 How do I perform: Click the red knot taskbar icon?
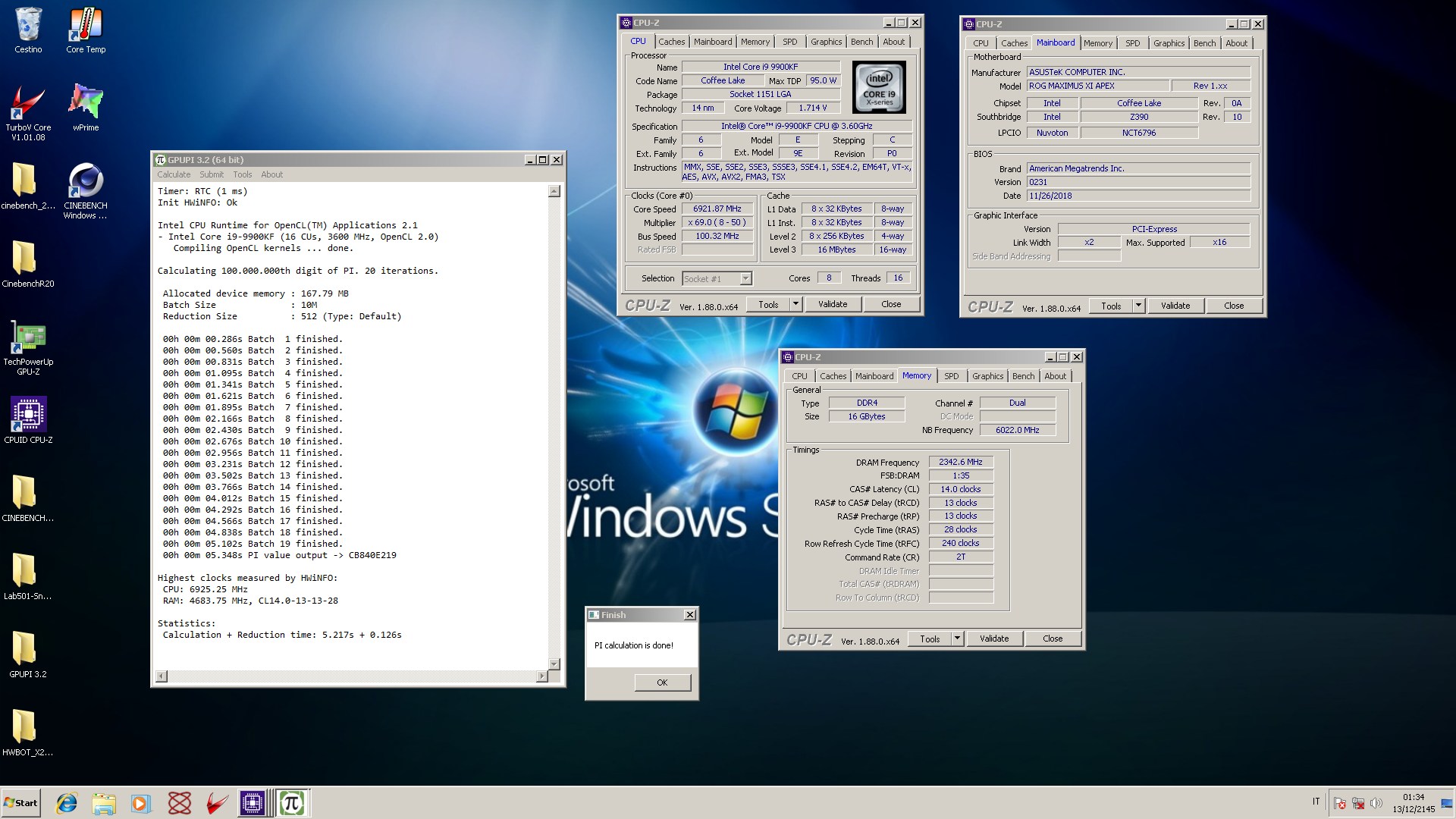(179, 803)
